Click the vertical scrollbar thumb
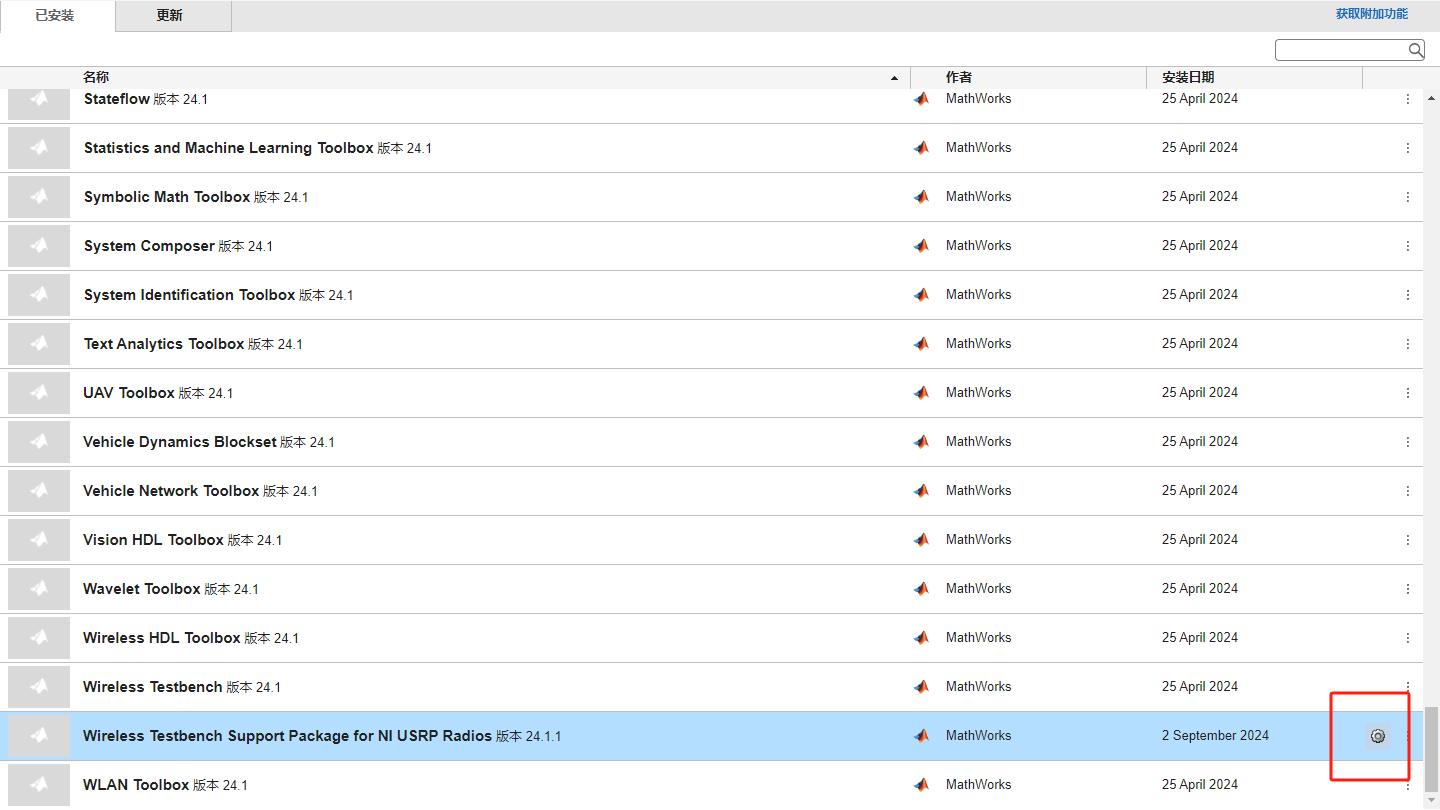The height and width of the screenshot is (810, 1440). (x=1432, y=748)
